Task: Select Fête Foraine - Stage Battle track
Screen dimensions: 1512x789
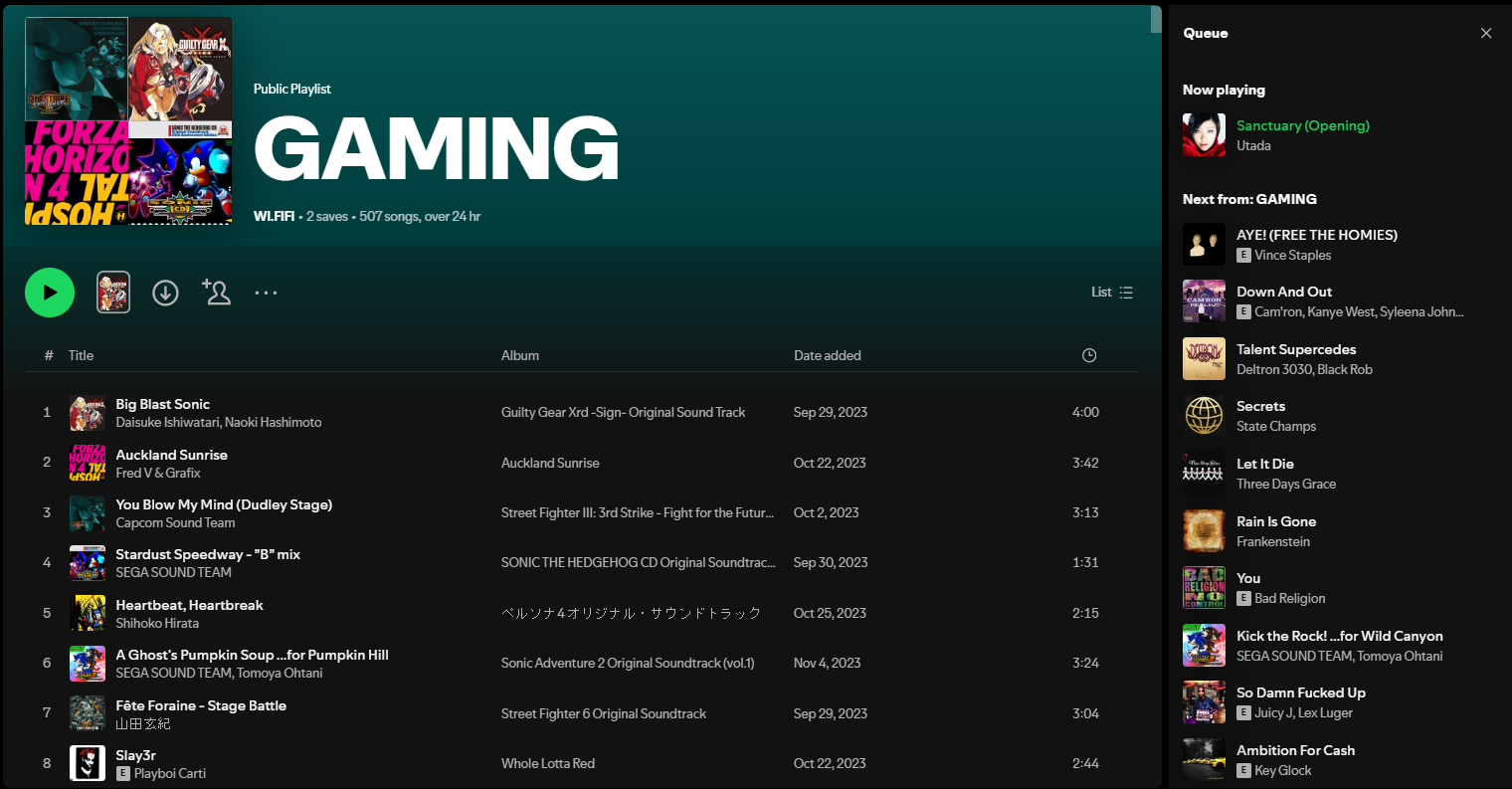Action: [x=201, y=705]
